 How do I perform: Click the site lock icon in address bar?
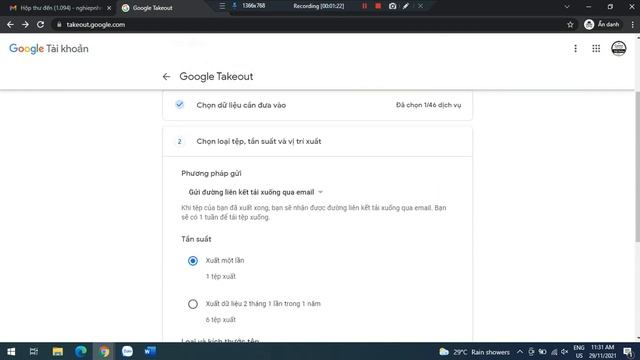point(59,24)
